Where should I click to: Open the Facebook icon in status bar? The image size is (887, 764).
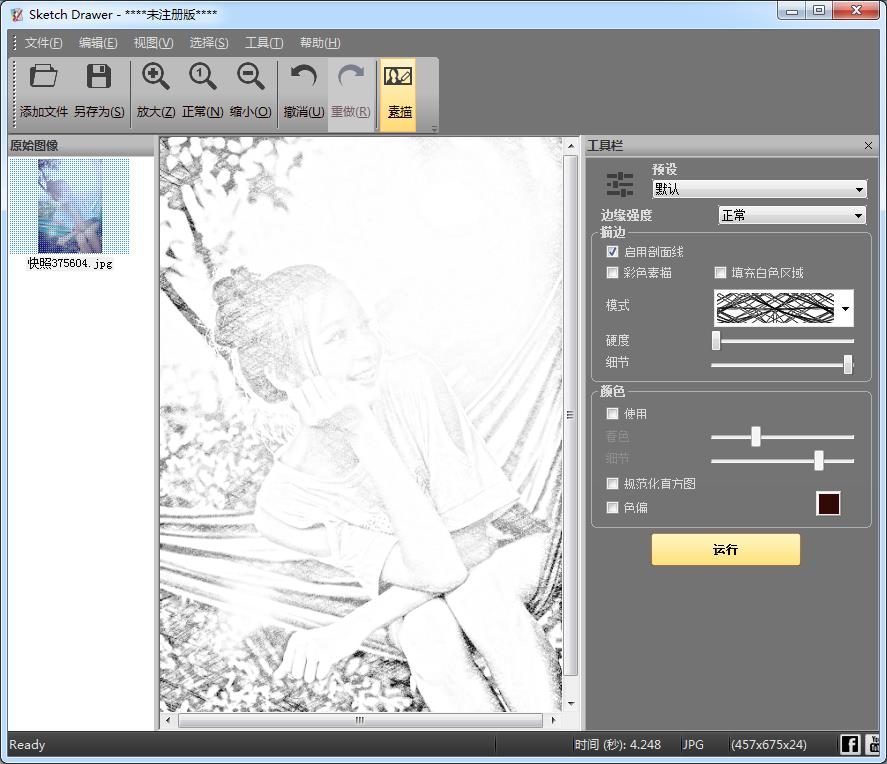point(849,744)
